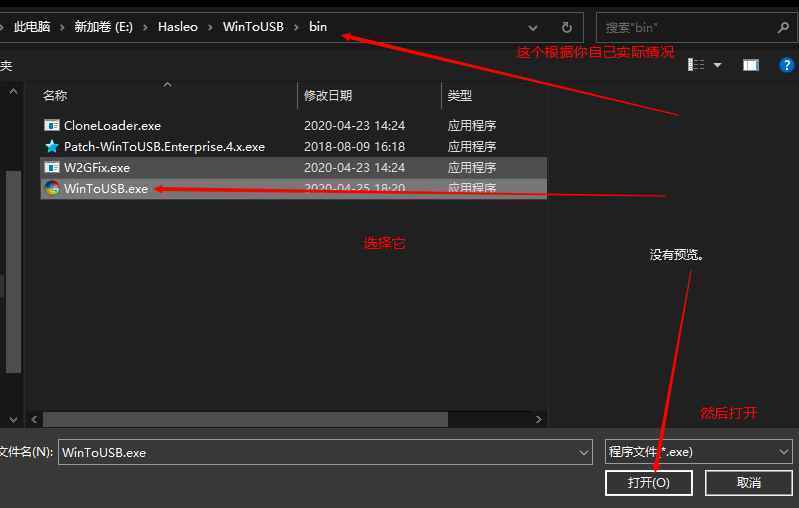Navigate to 此电脑 in the breadcrumb

(x=32, y=26)
